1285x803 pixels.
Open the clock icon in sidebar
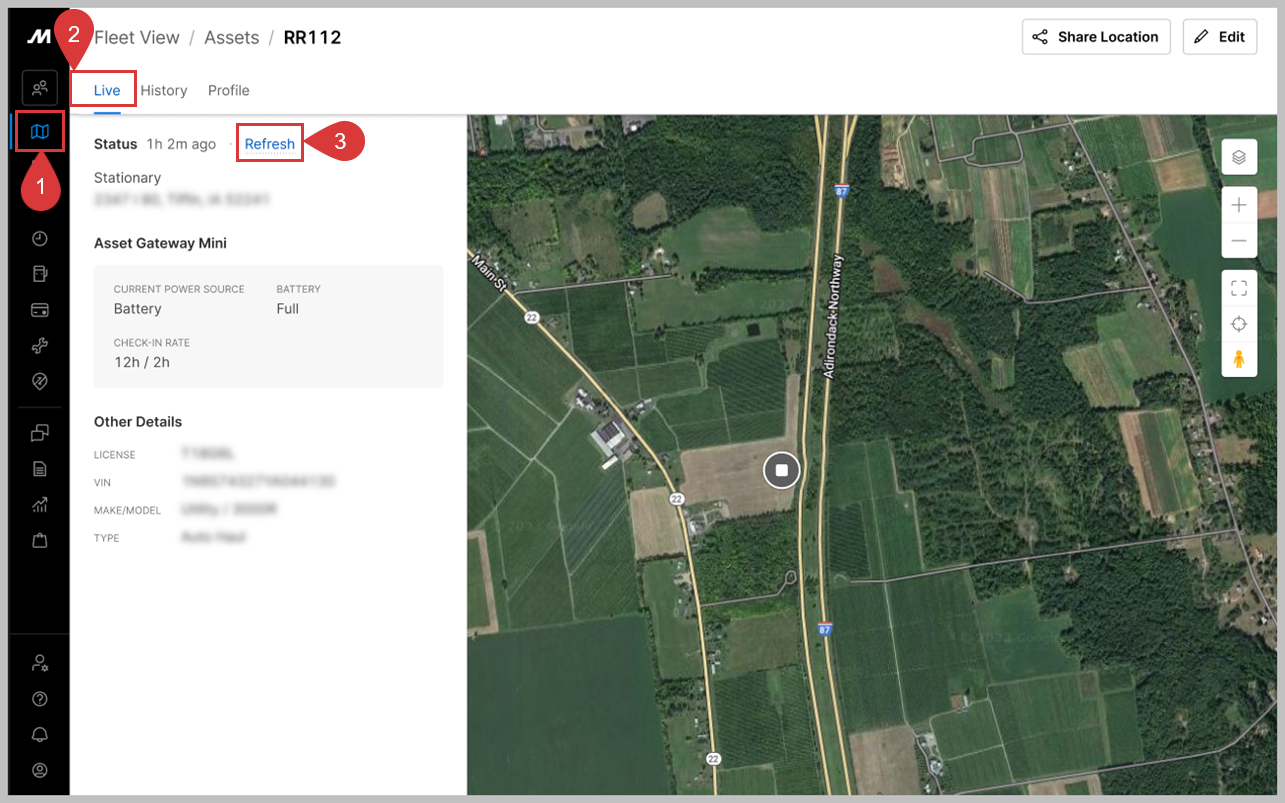(40, 238)
